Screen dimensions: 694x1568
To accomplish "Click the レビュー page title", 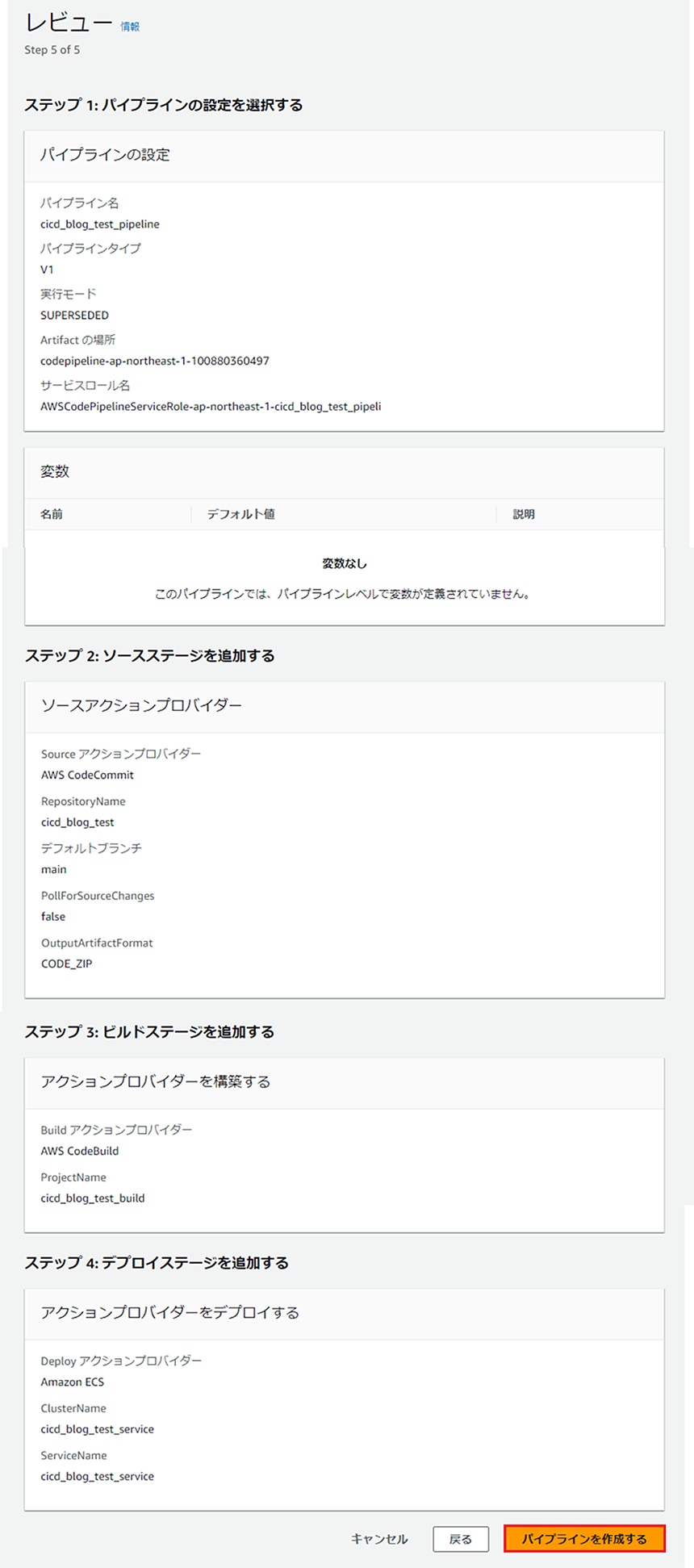I will (69, 23).
